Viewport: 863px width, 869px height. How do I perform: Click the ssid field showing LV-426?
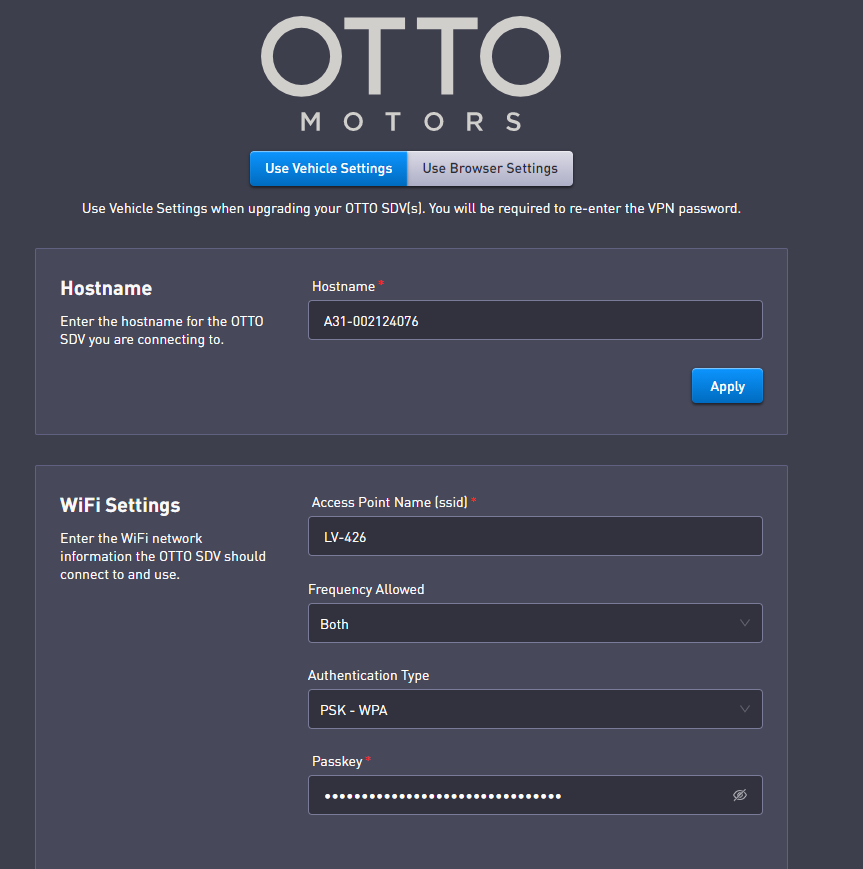point(535,536)
